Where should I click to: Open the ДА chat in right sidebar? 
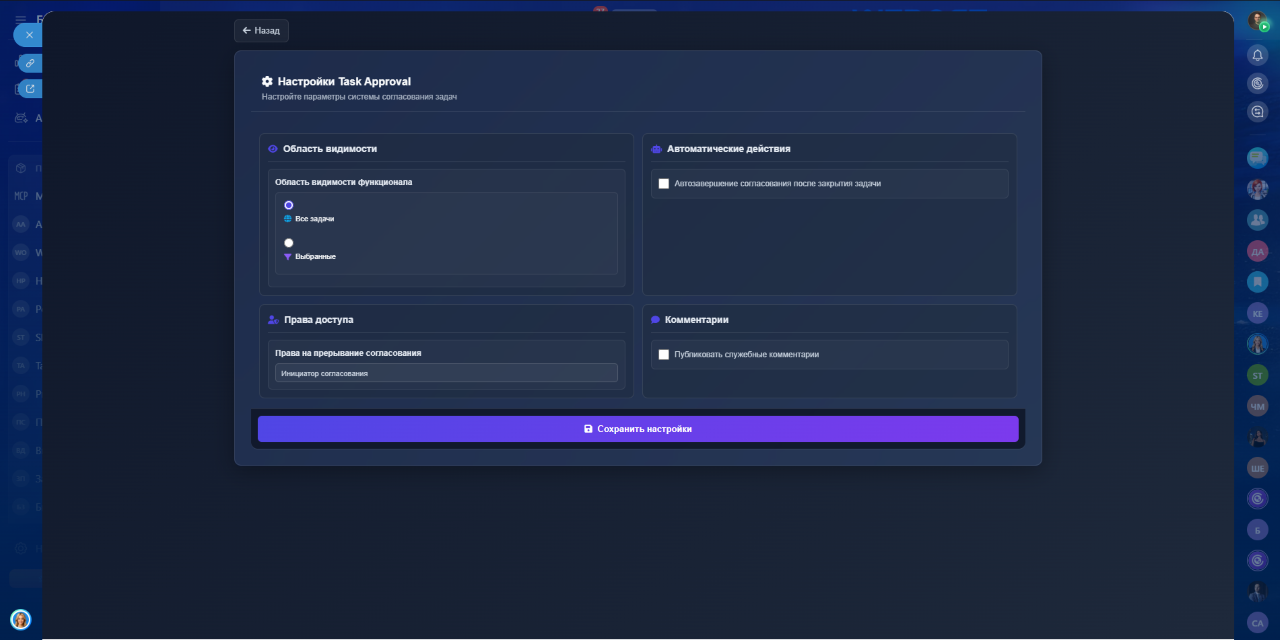[x=1258, y=251]
